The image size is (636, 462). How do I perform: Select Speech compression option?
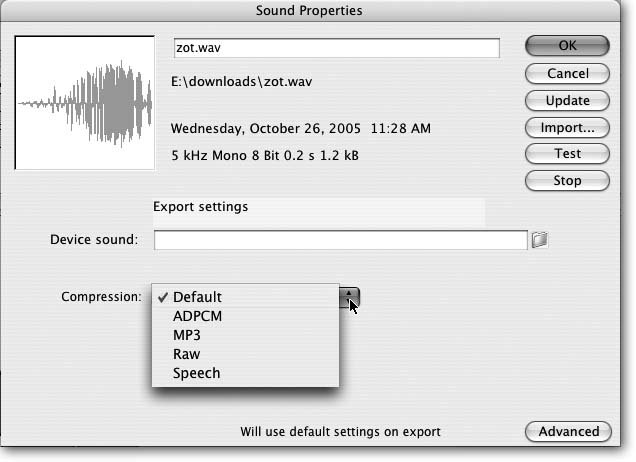click(196, 373)
